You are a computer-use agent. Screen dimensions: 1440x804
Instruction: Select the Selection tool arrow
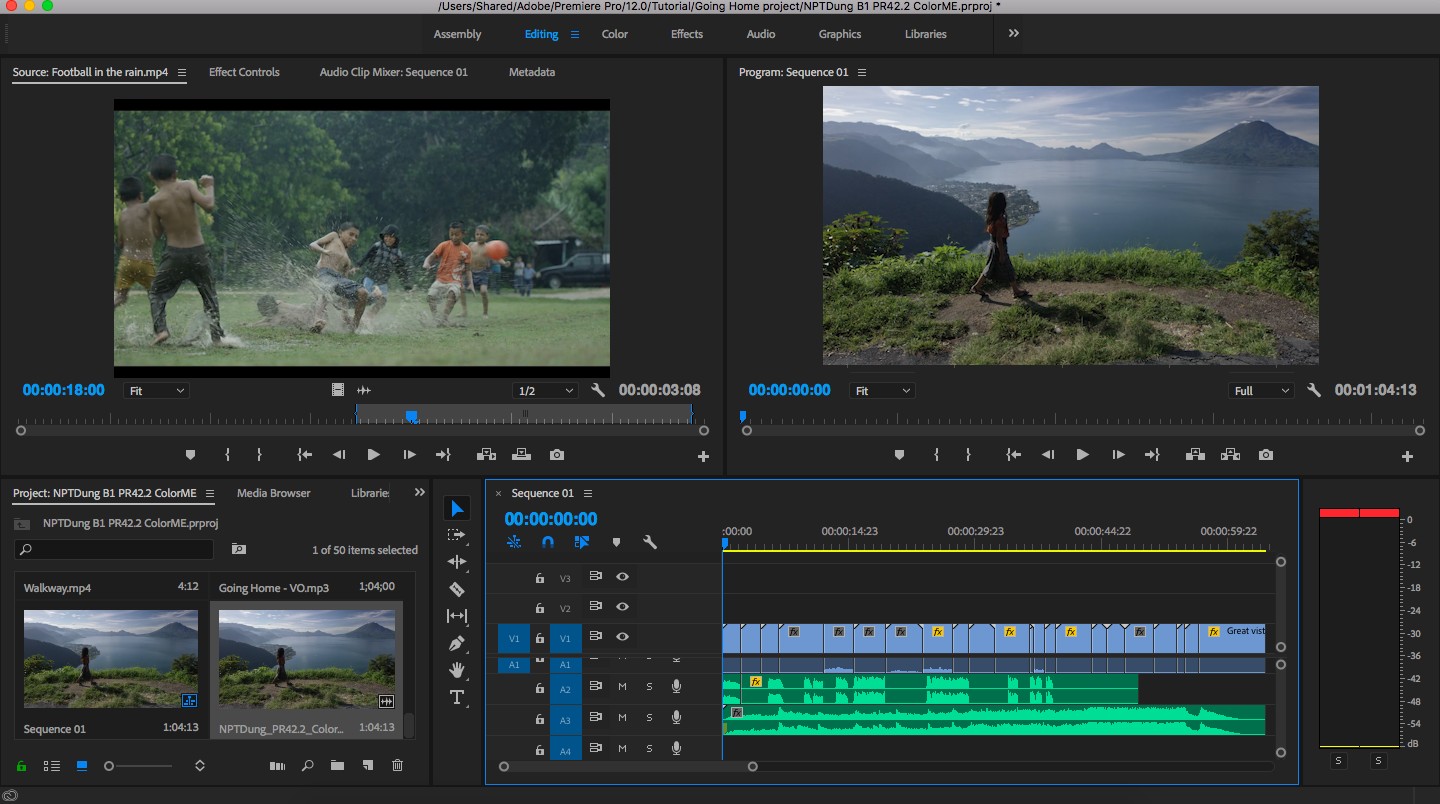click(x=457, y=509)
